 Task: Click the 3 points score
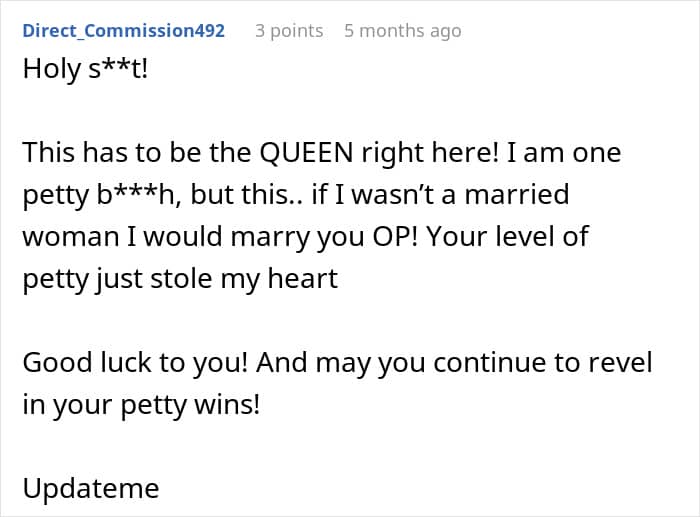pyautogui.click(x=288, y=31)
